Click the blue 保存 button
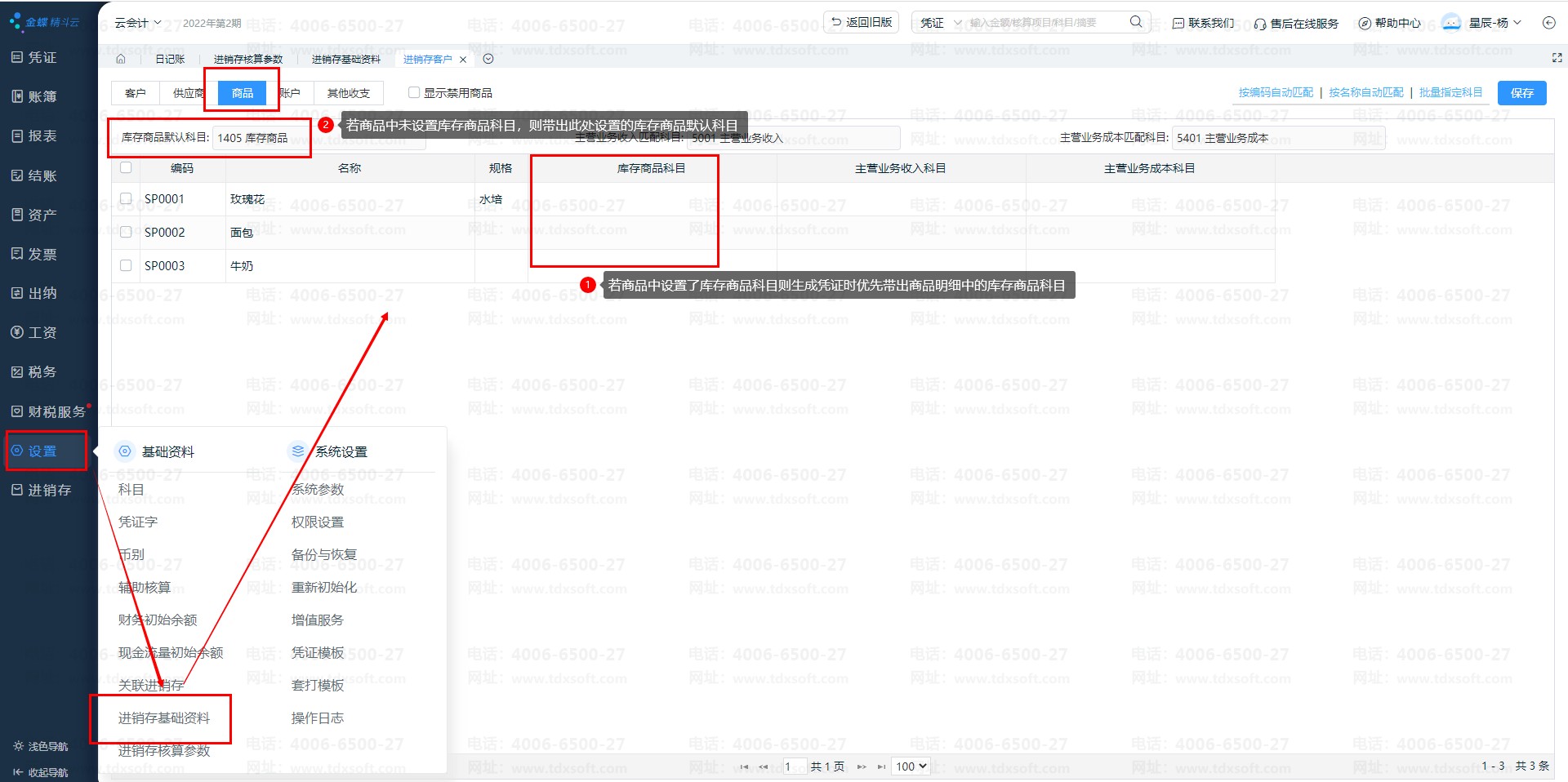This screenshot has width=1568, height=782. click(1521, 93)
